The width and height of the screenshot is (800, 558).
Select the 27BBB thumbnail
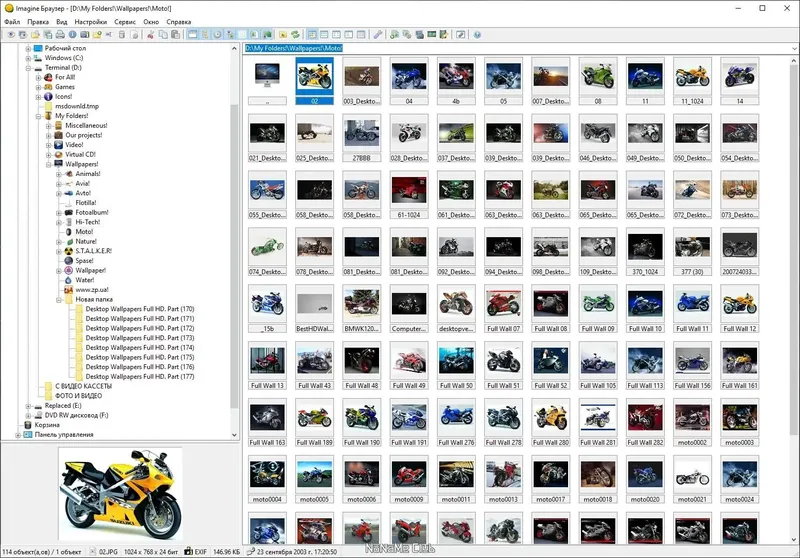pos(361,138)
